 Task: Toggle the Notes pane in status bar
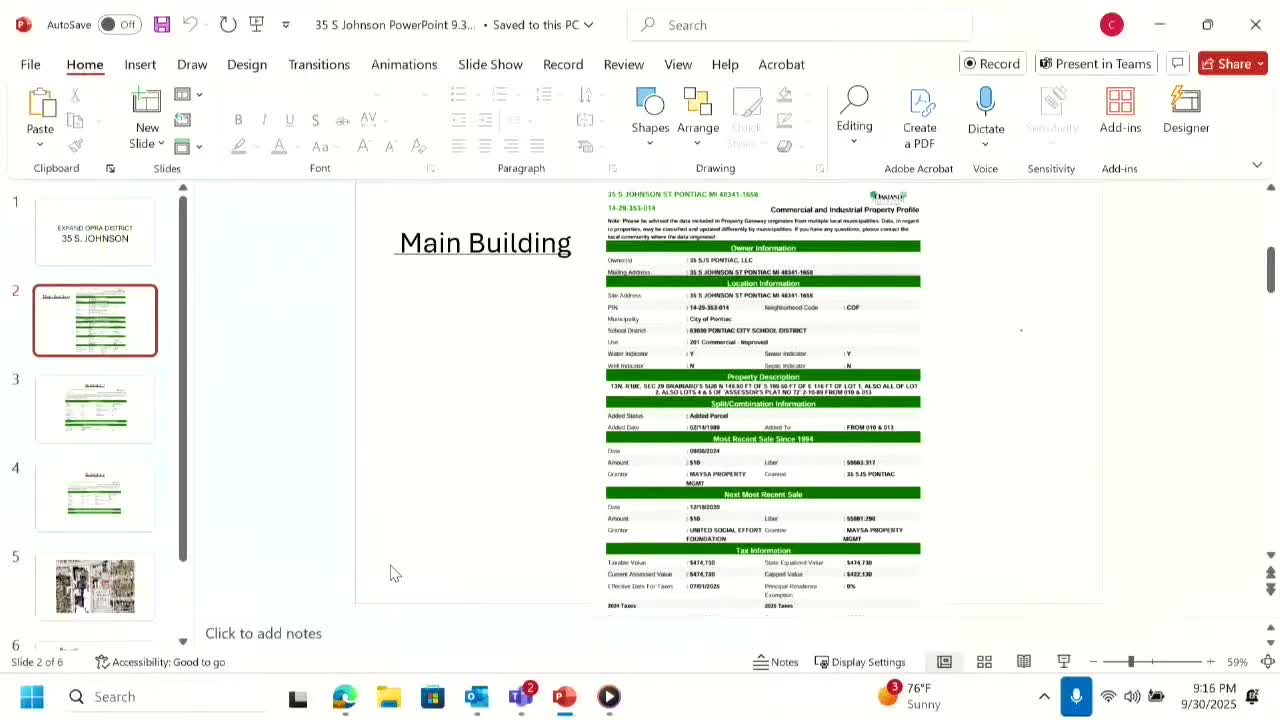(x=776, y=662)
